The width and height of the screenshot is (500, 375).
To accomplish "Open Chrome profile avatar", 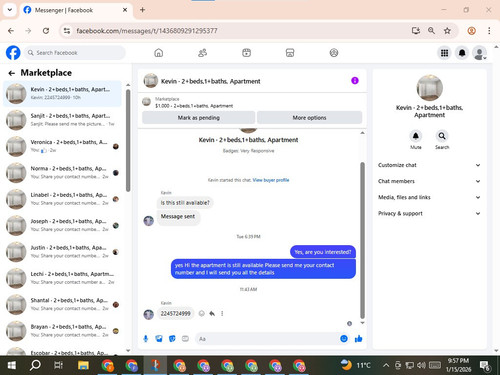I will coord(471,31).
